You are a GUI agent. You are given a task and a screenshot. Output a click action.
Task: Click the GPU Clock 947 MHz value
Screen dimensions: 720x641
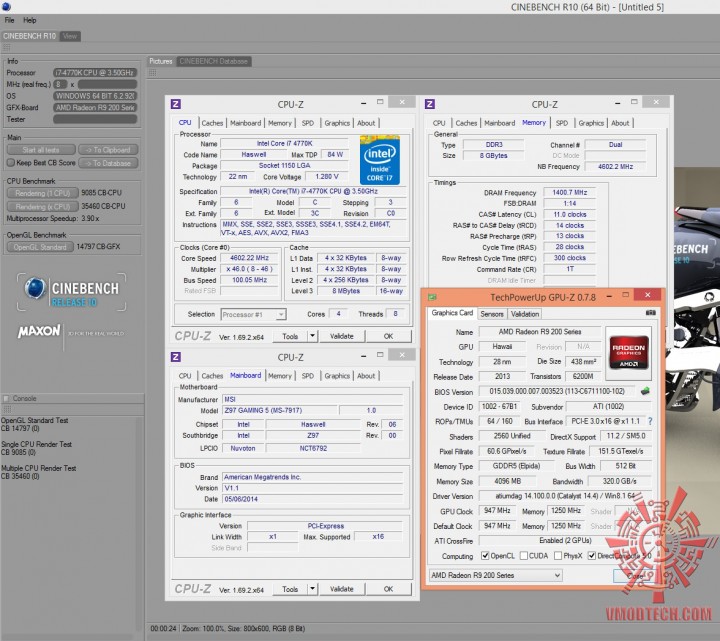coord(497,511)
